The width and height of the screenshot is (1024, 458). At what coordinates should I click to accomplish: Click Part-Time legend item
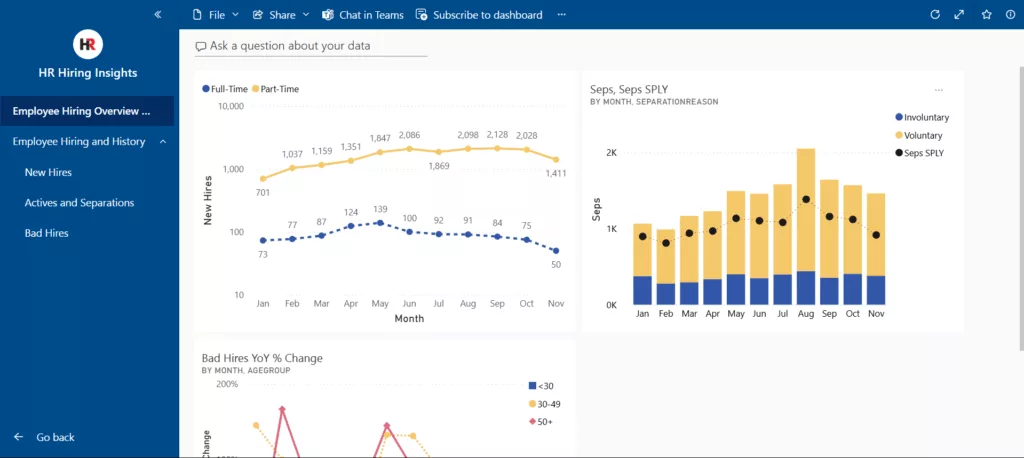coord(275,89)
